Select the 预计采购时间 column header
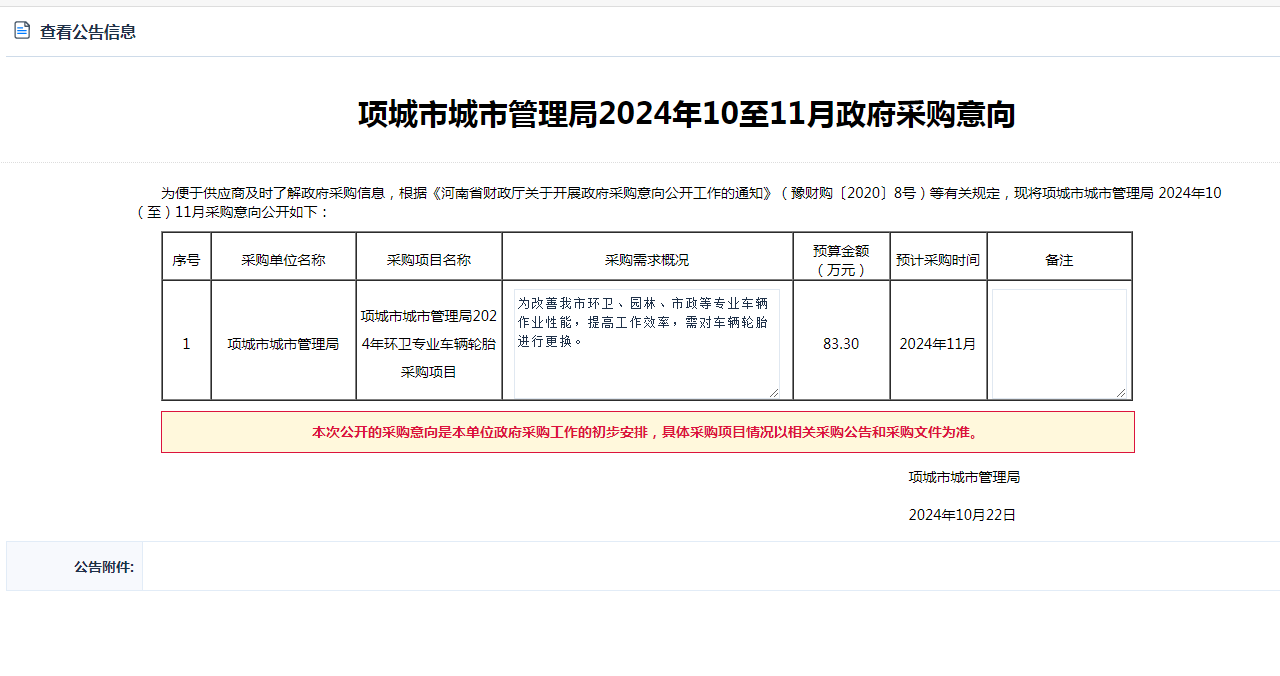 938,260
